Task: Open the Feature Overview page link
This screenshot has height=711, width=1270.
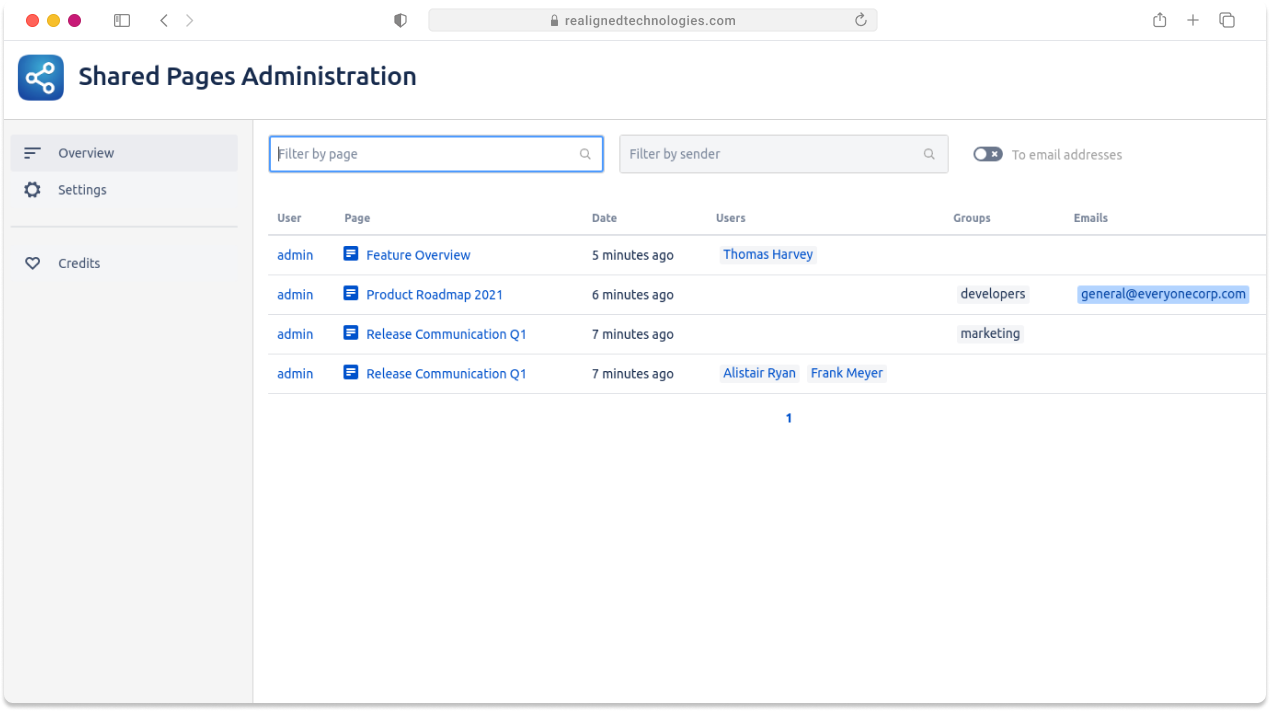Action: (x=418, y=254)
